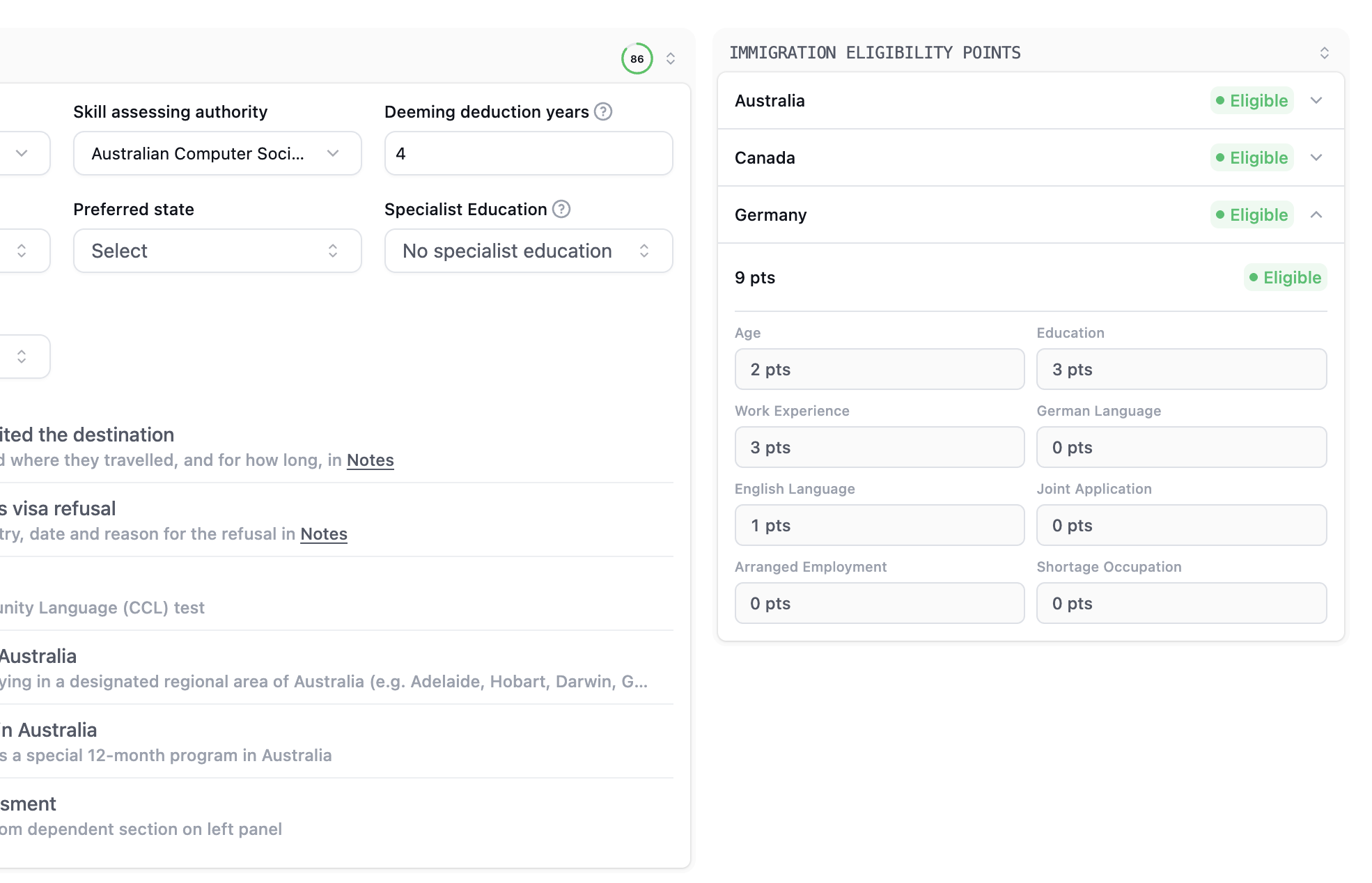Click the Work Experience 3 pts field
1372x883 pixels.
[x=880, y=447]
